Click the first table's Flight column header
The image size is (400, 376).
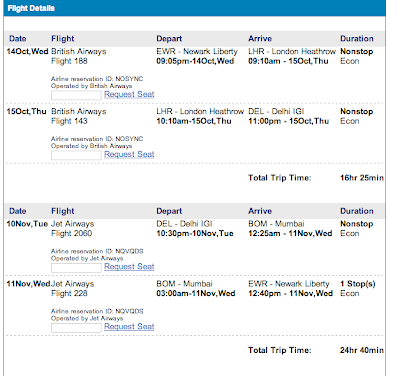pyautogui.click(x=63, y=39)
